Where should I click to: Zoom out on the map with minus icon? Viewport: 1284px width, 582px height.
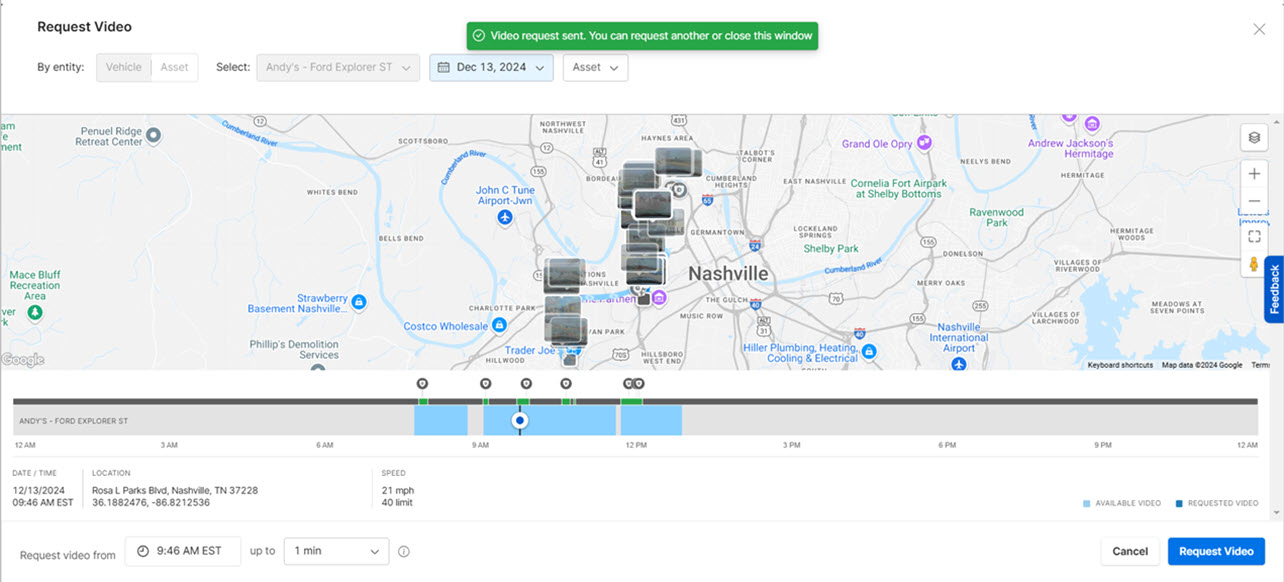(x=1254, y=200)
